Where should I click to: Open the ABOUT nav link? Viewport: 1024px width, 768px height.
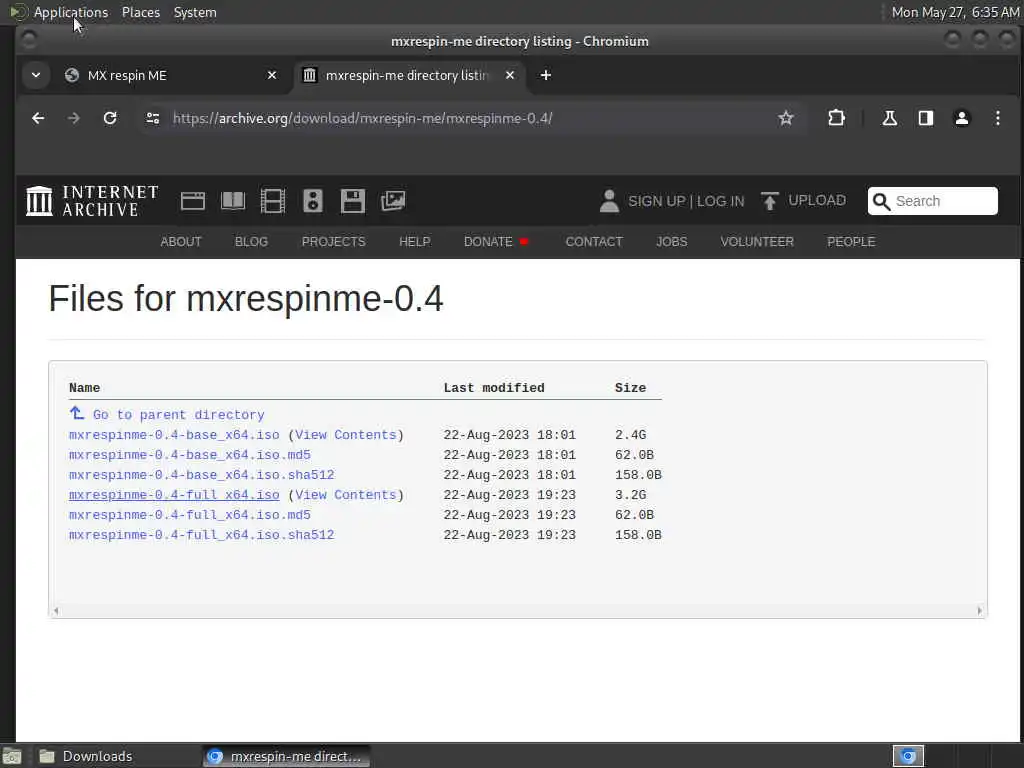181,242
